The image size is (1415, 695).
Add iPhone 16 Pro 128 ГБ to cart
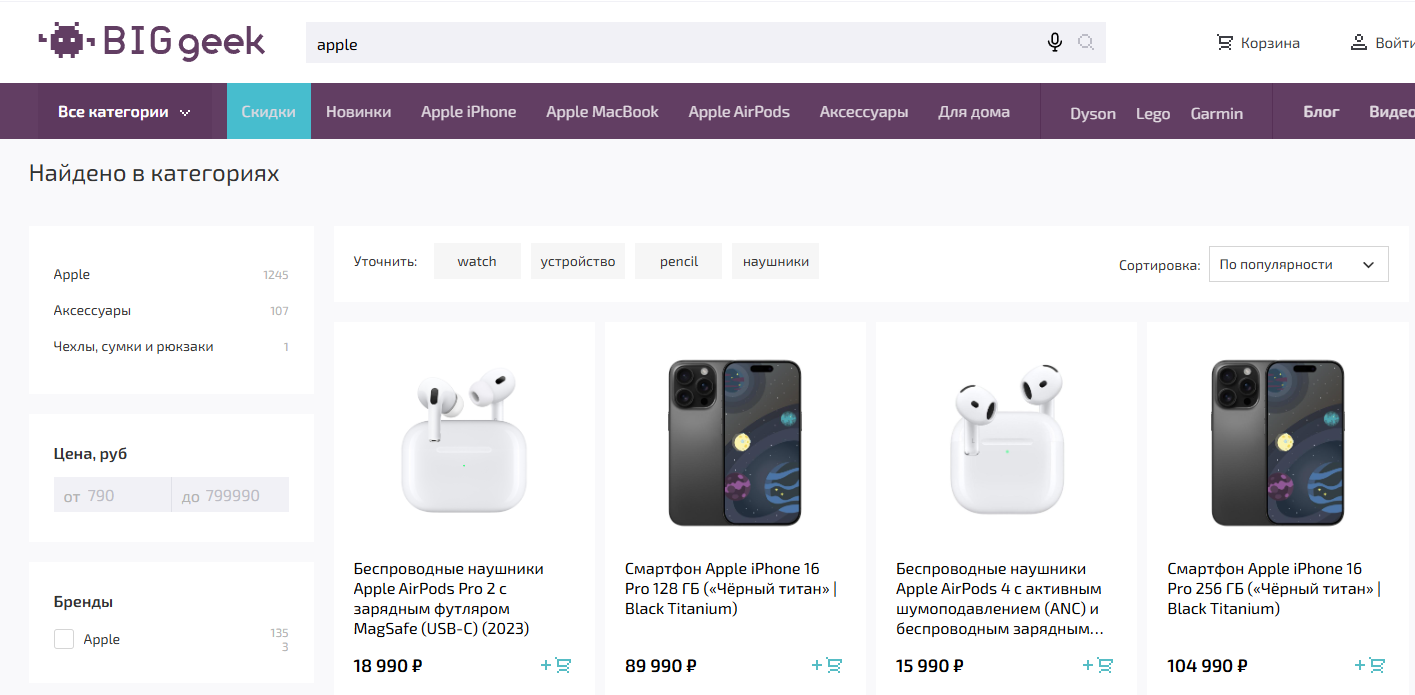coord(827,665)
